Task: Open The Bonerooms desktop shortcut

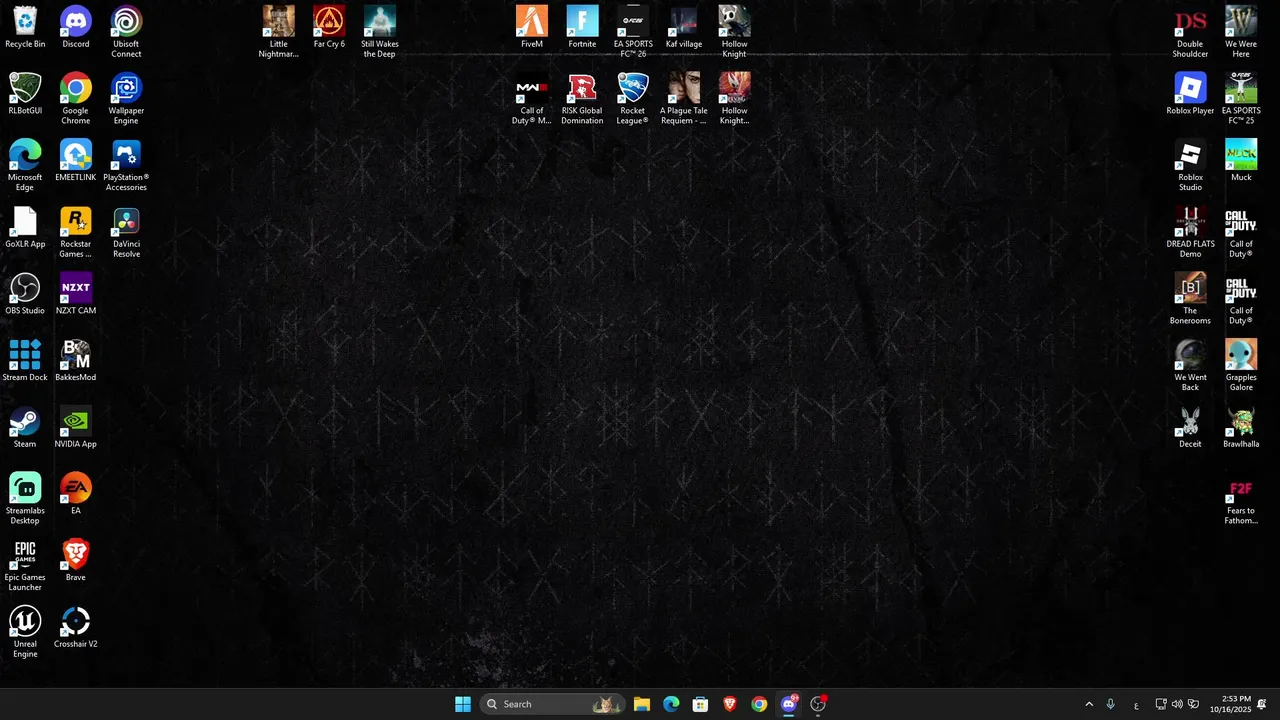Action: (x=1190, y=299)
